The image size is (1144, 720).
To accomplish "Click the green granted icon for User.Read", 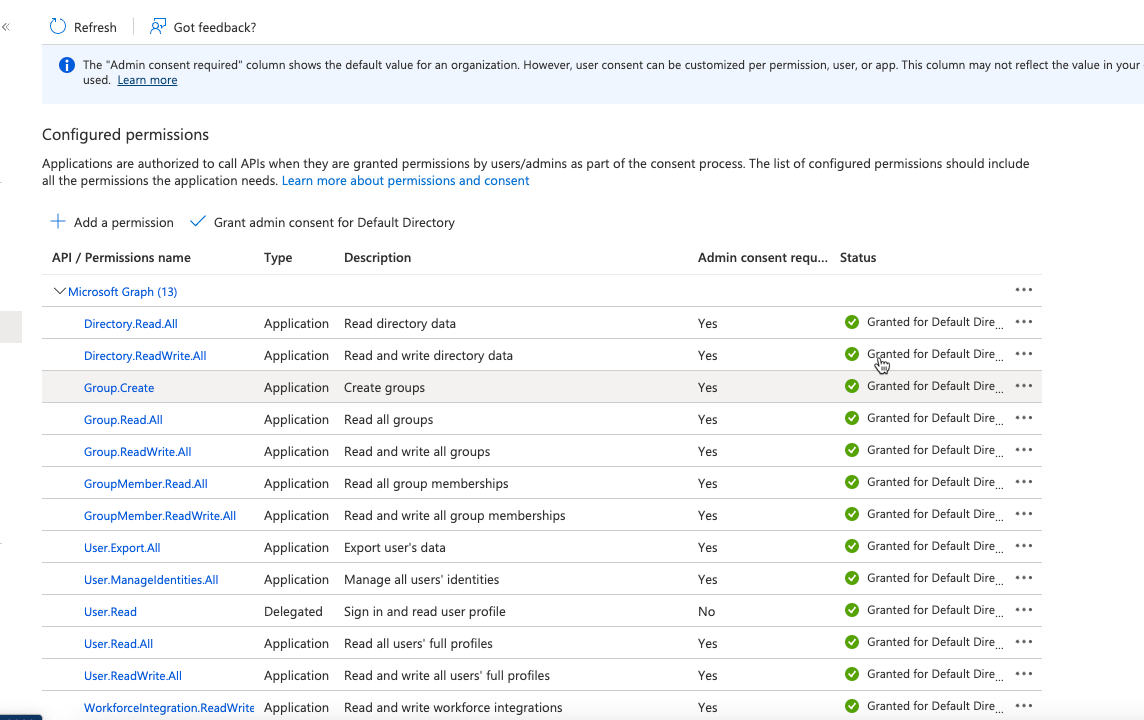I will click(x=851, y=609).
